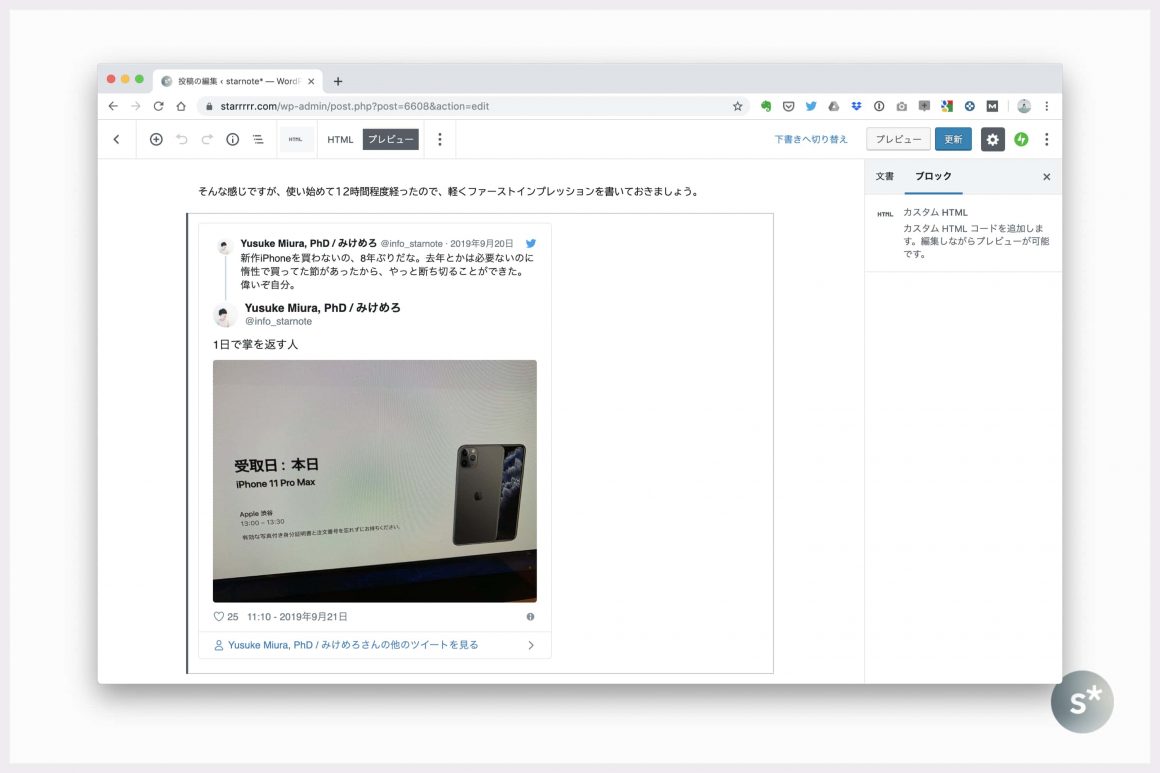Click the HTML block type icon
This screenshot has height=773, width=1160.
click(x=295, y=140)
